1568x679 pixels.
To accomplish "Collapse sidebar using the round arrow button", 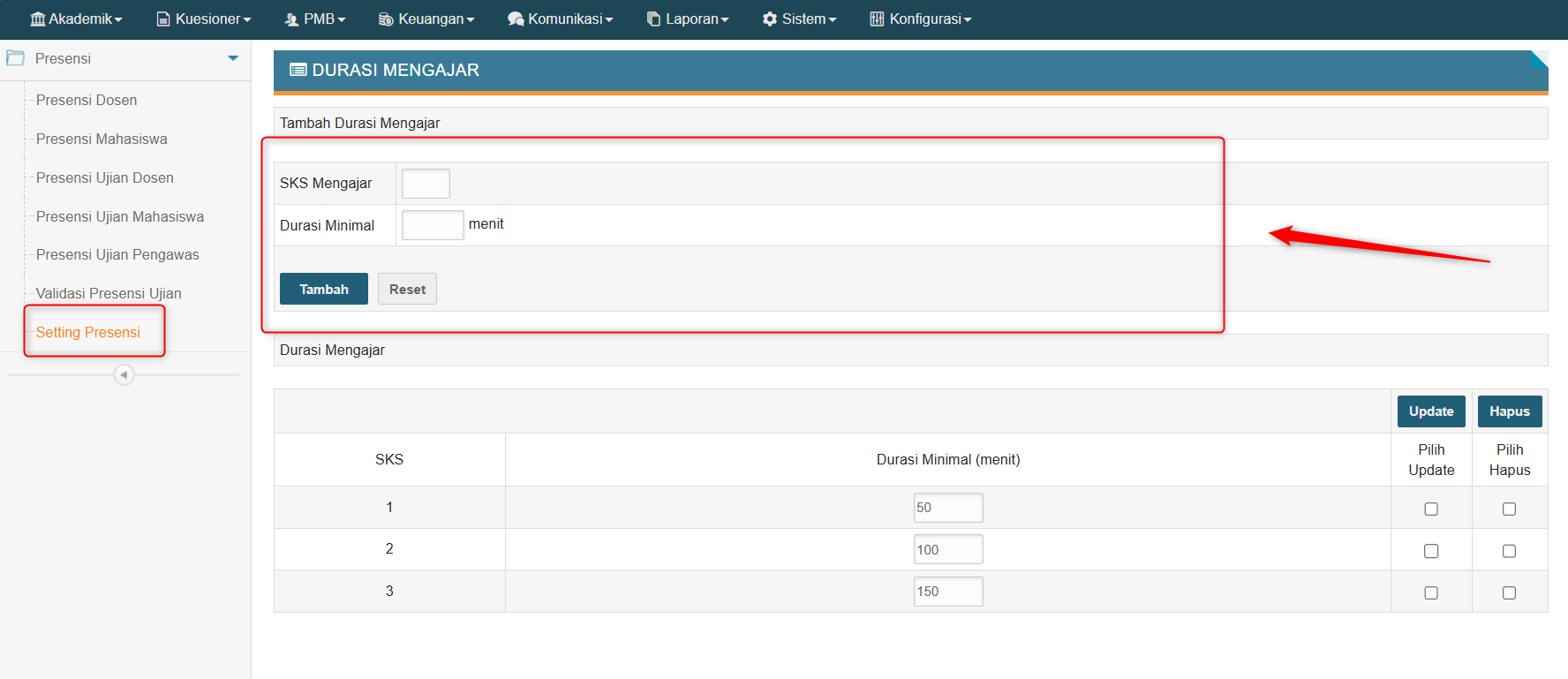I will tap(124, 375).
